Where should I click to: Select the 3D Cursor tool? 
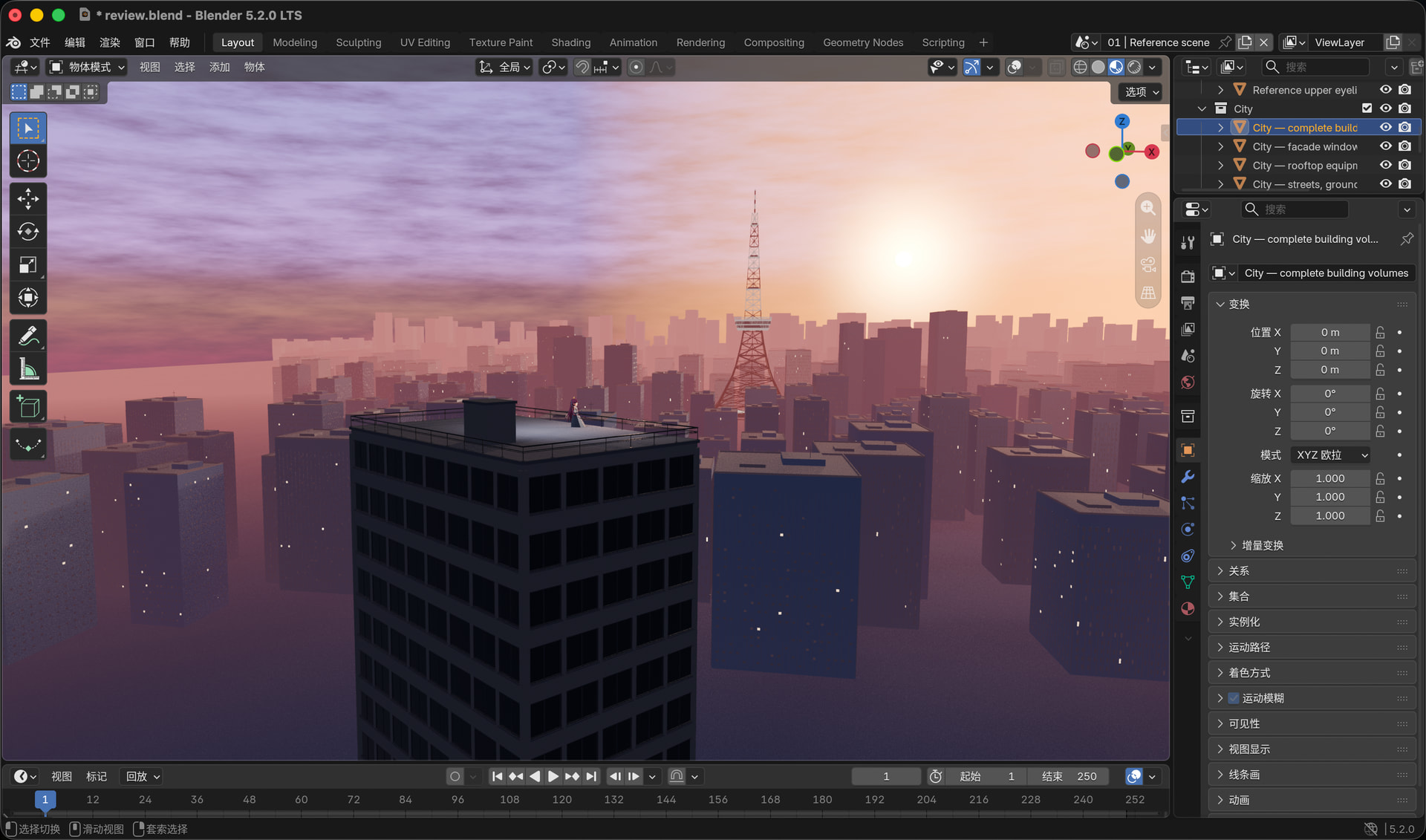(x=28, y=161)
